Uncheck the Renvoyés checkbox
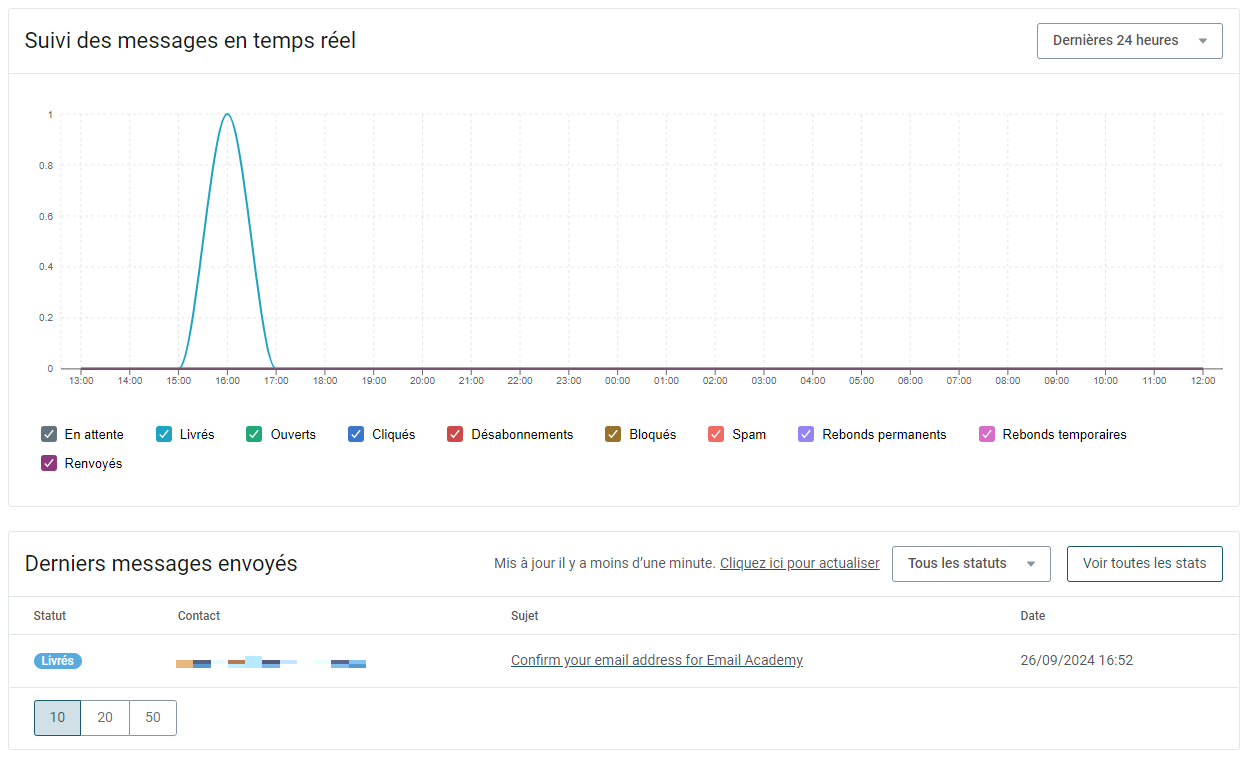 click(x=49, y=463)
